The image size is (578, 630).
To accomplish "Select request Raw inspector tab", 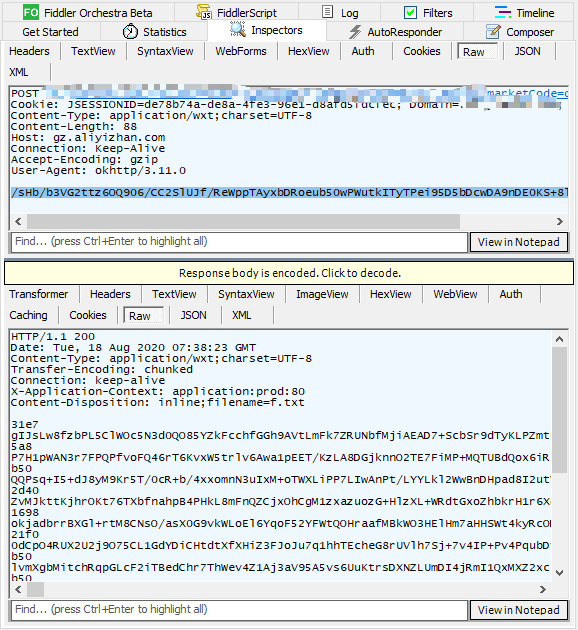I will (x=477, y=51).
